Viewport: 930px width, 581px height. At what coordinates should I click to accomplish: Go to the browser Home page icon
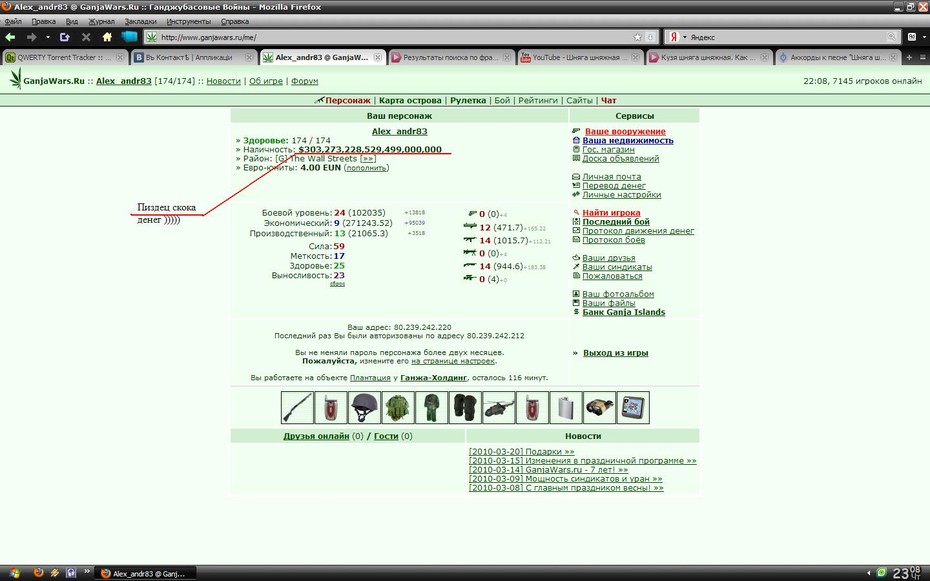coord(107,37)
